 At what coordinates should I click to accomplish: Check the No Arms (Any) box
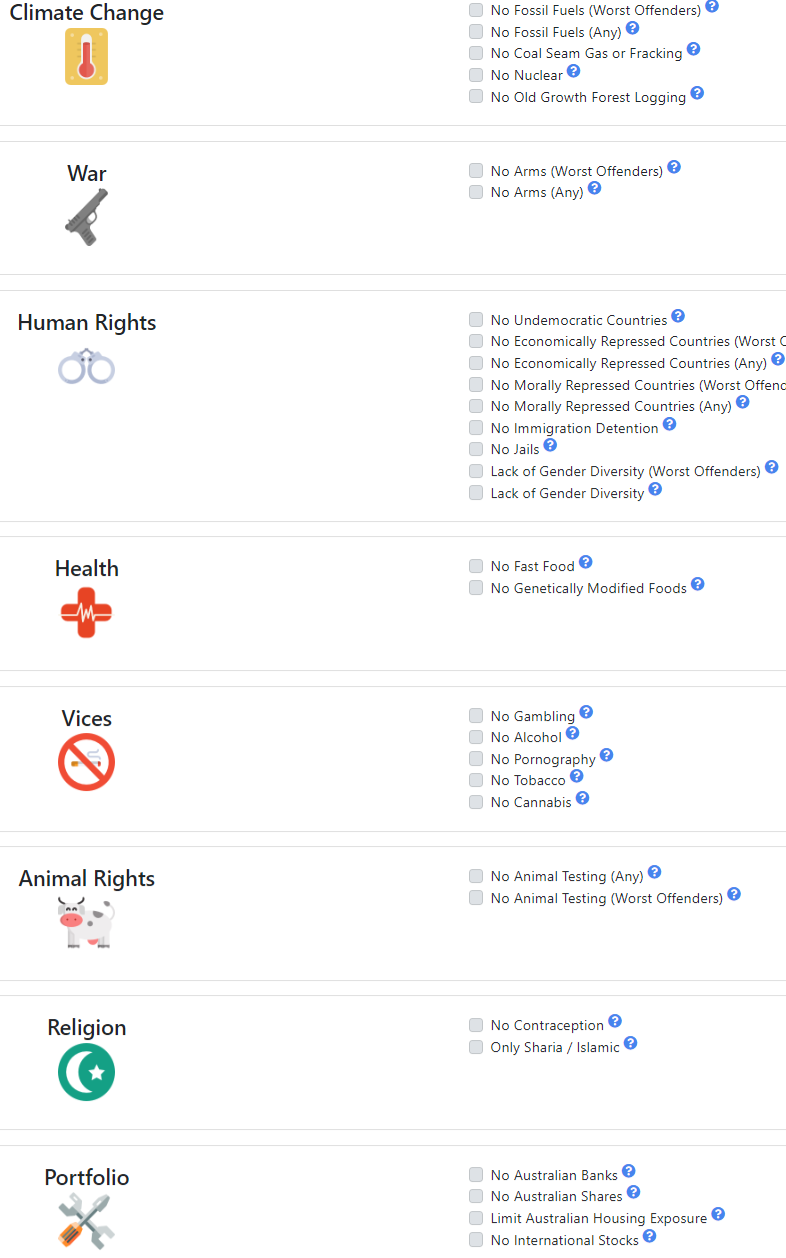coord(476,192)
